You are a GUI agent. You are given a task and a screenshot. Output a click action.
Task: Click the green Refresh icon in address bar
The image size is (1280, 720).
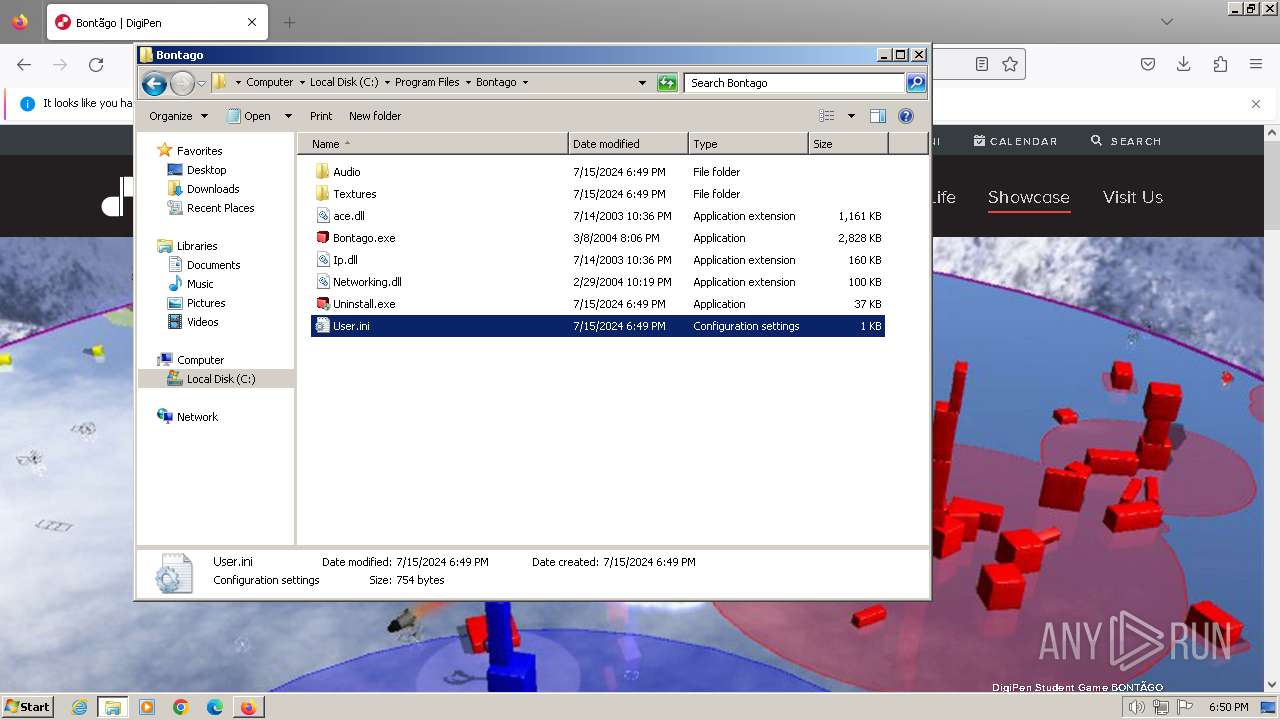point(667,83)
